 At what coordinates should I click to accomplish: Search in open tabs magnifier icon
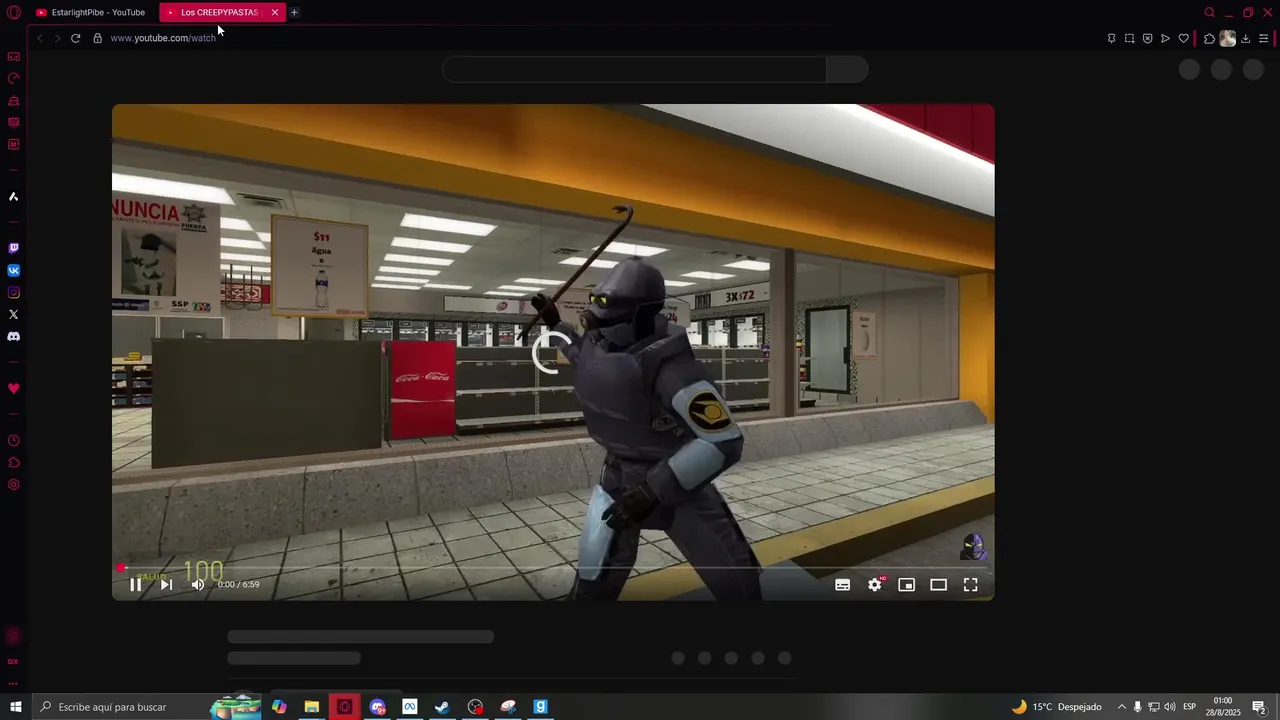(1209, 12)
